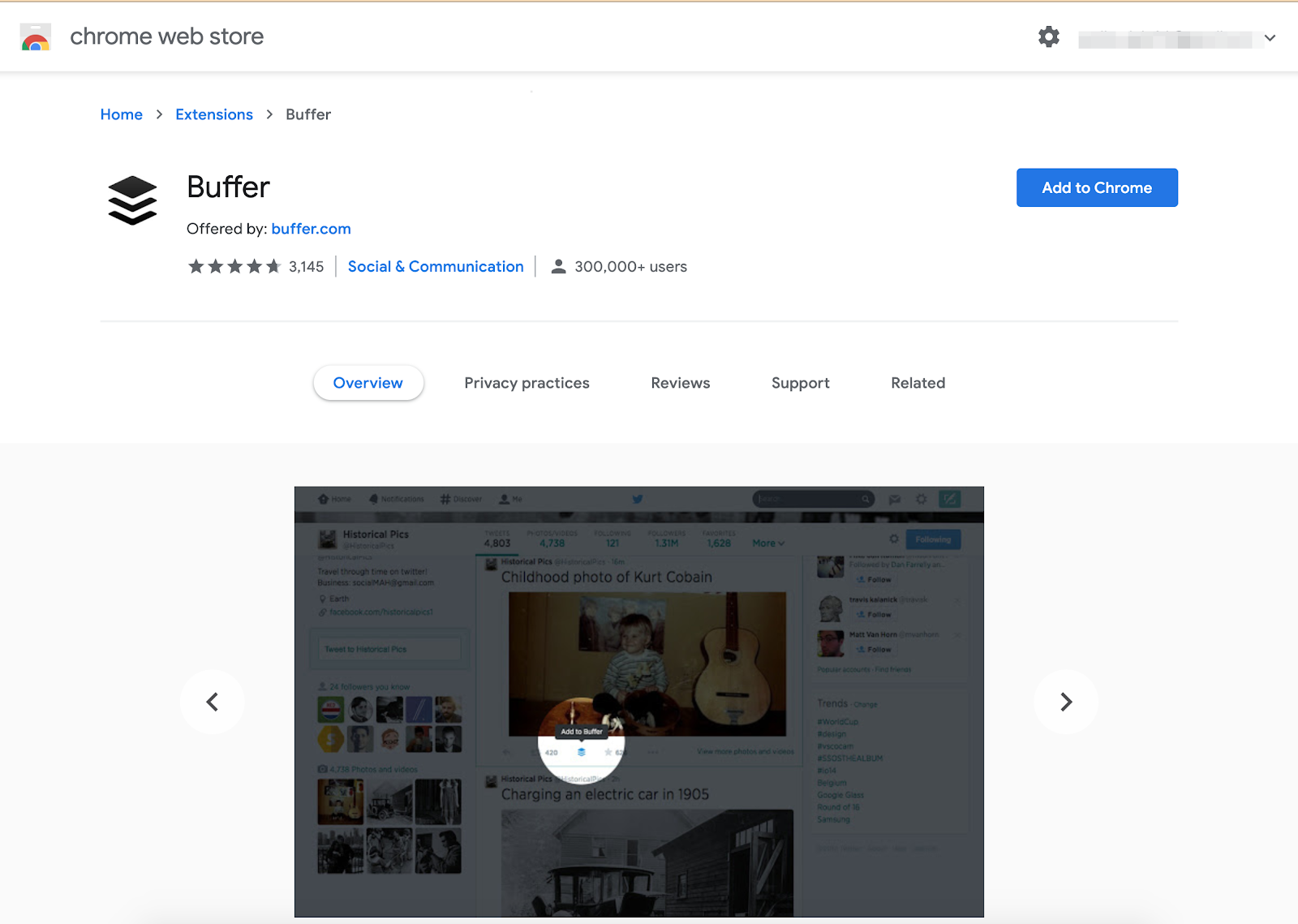Show the previous screenshot with left arrow
Viewport: 1298px width, 924px height.
212,702
